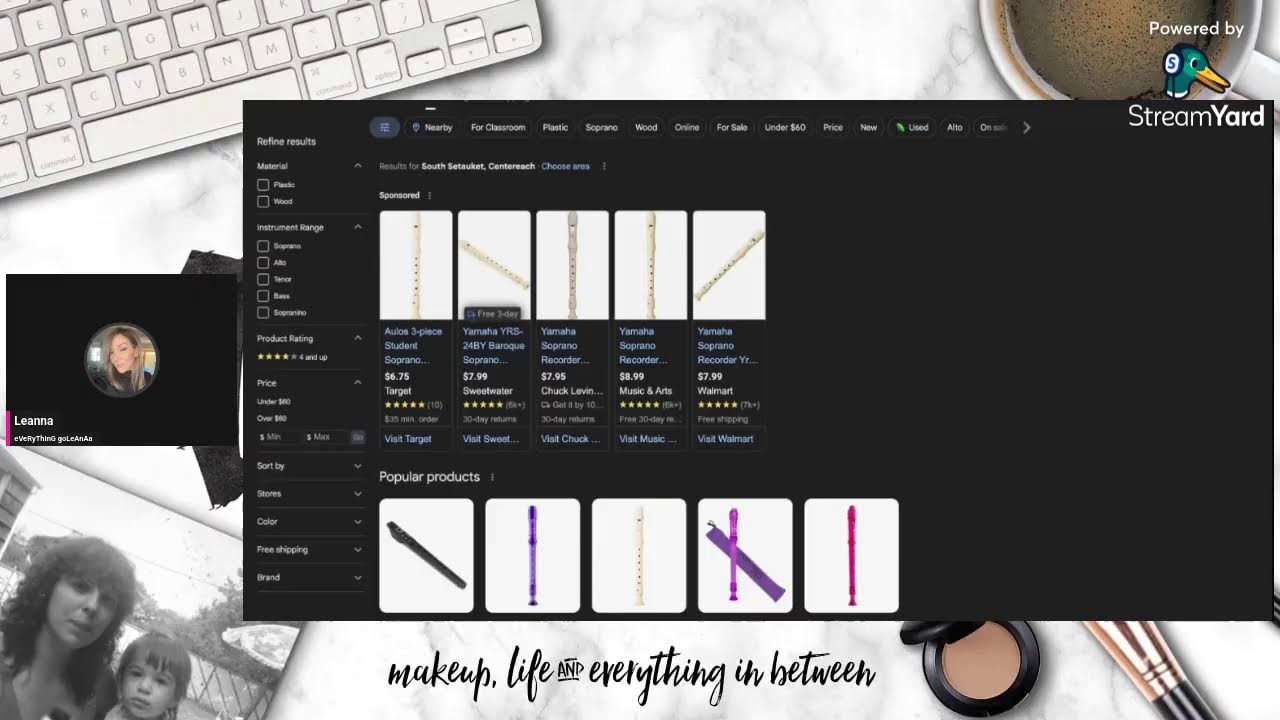Expand the Color filter section
This screenshot has width=1280, height=720.
[357, 522]
